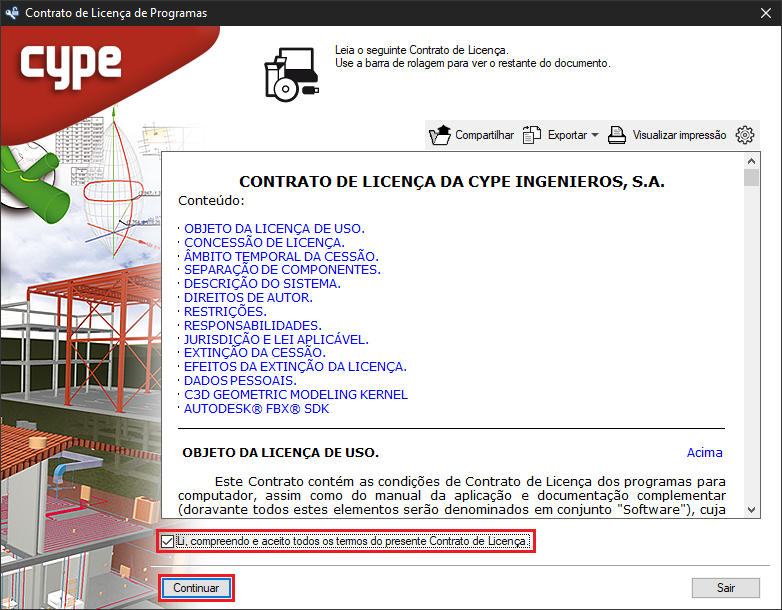Click the Acima link
The width and height of the screenshot is (782, 610).
click(704, 452)
